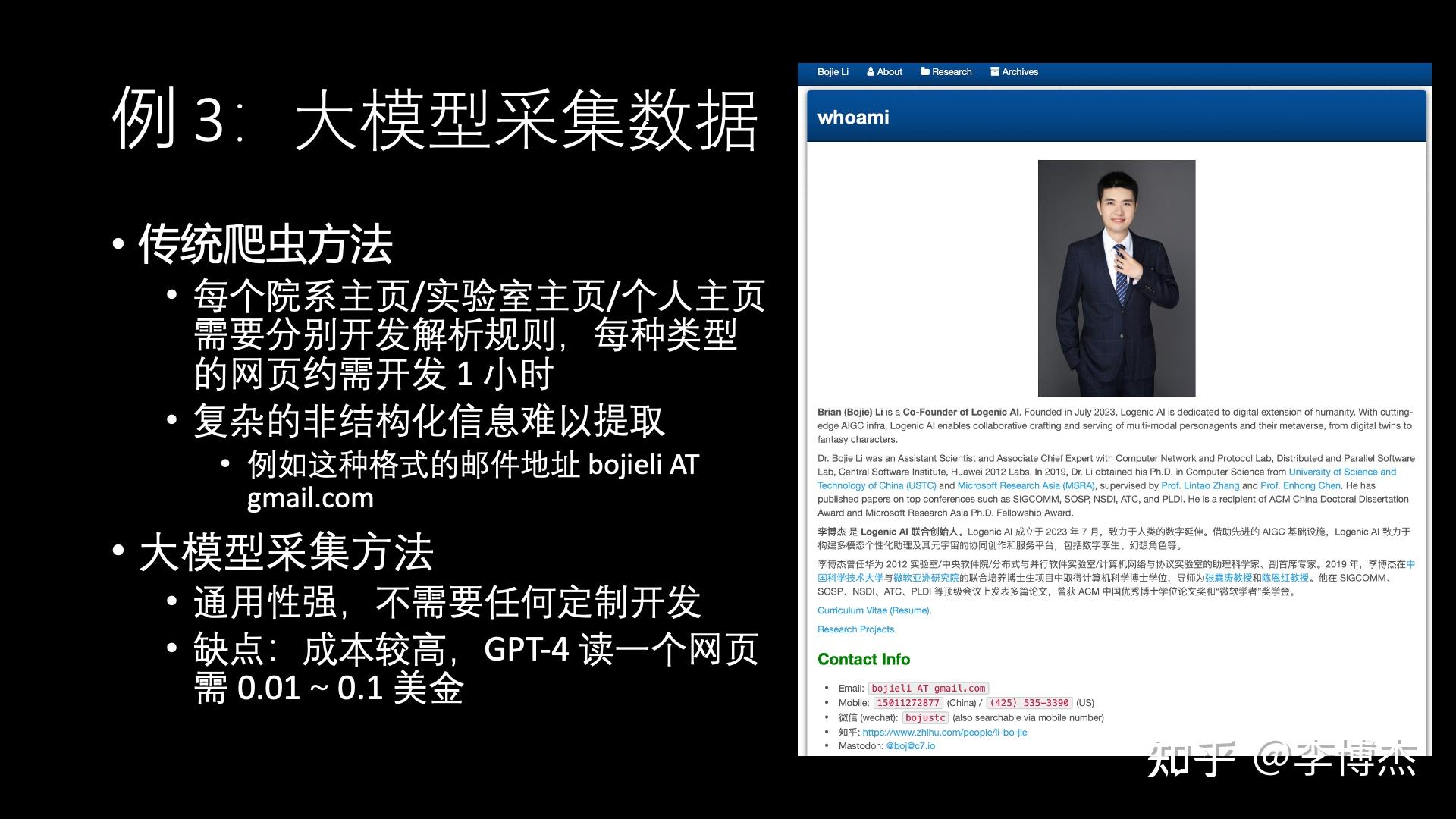Click the 中国科学技术大学 link
Image resolution: width=1456 pixels, height=819 pixels.
coord(851,576)
